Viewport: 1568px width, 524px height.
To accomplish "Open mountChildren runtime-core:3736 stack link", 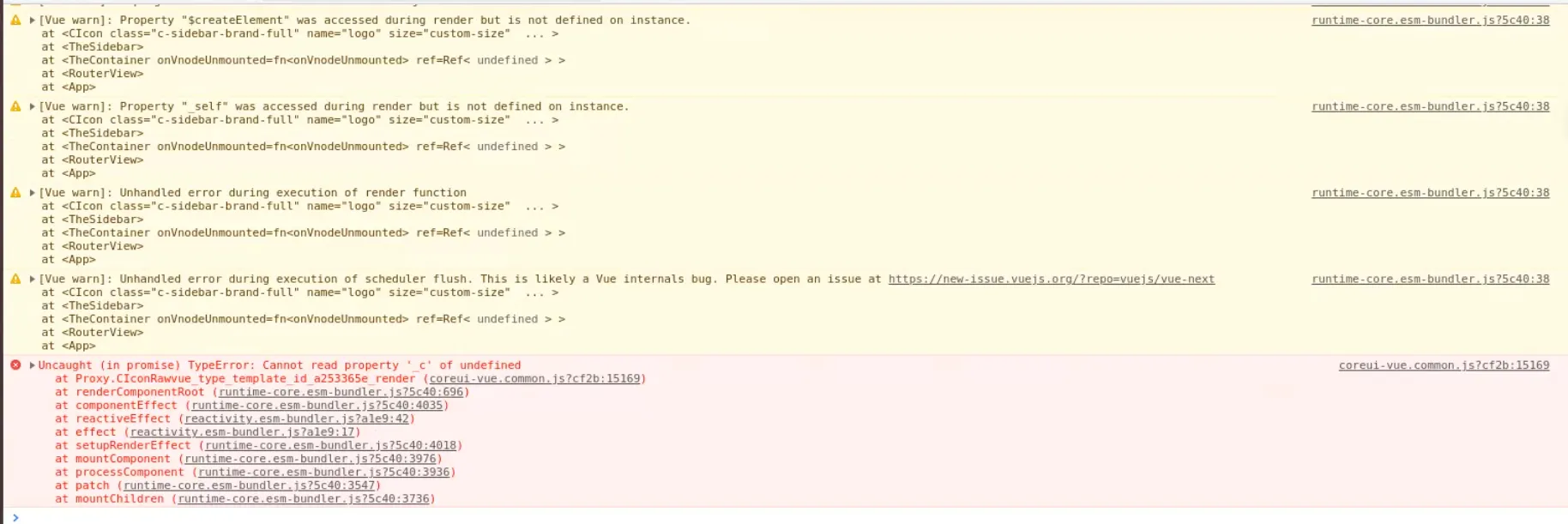I will pos(303,499).
